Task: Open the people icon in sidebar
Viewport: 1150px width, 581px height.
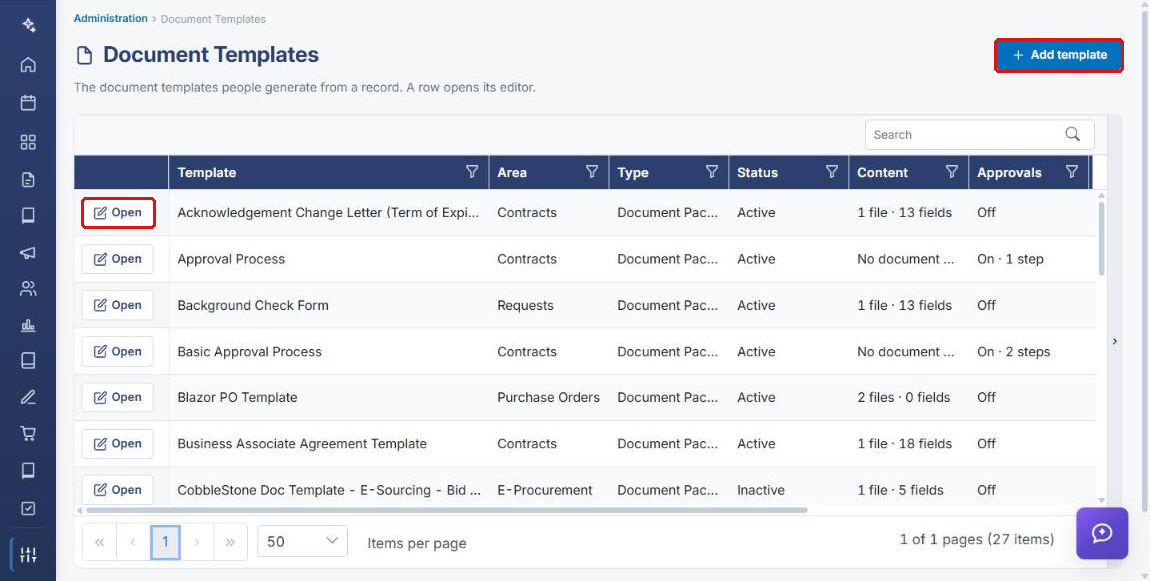Action: (28, 288)
